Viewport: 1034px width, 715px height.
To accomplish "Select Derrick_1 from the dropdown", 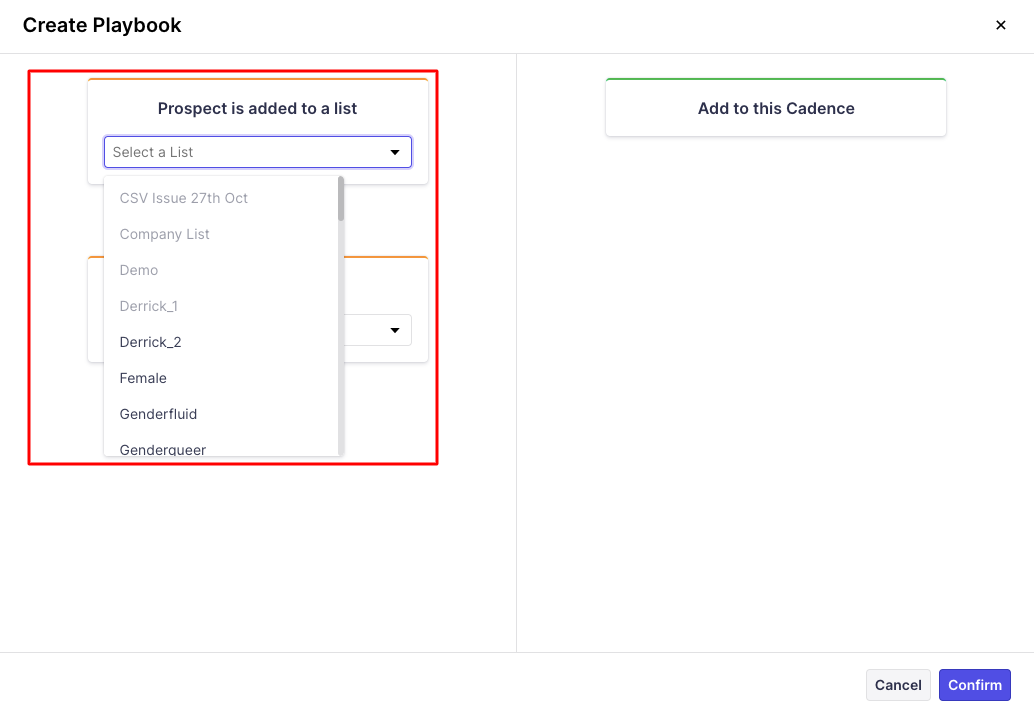I will (149, 306).
